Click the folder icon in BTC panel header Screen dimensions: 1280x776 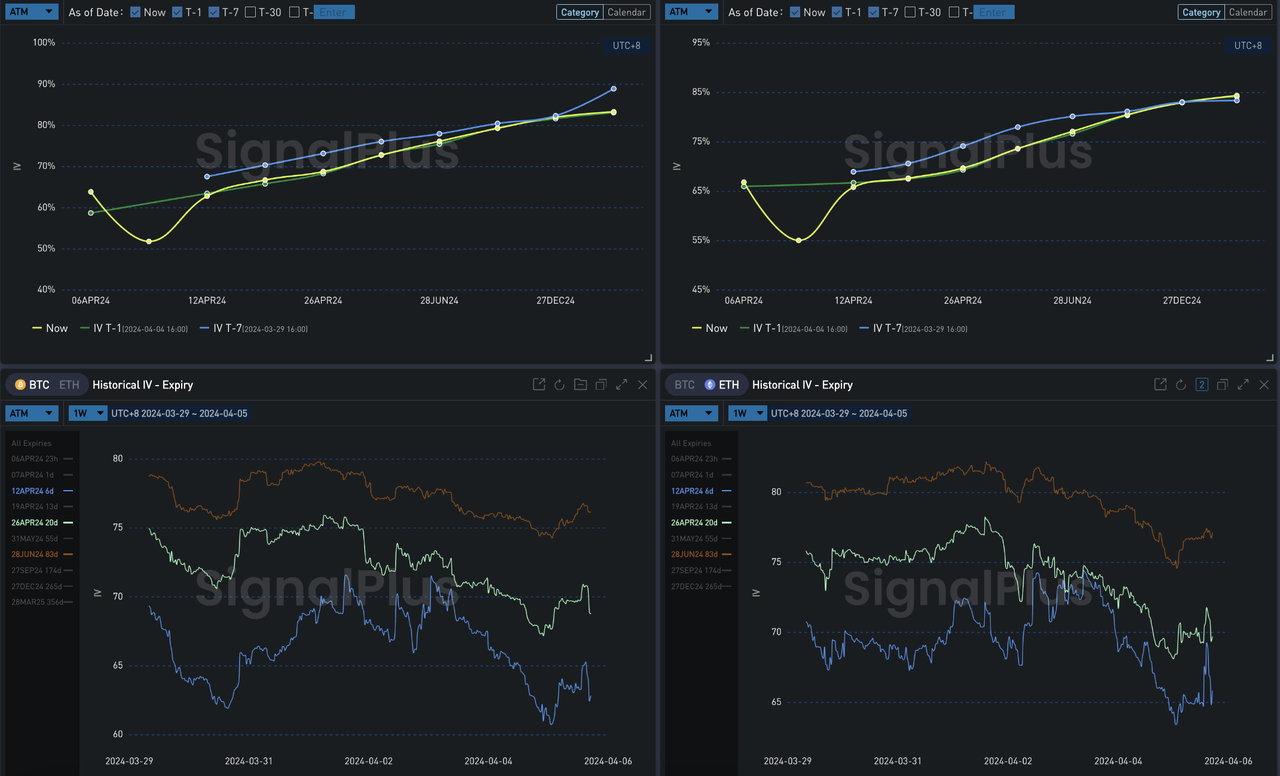pyautogui.click(x=580, y=385)
